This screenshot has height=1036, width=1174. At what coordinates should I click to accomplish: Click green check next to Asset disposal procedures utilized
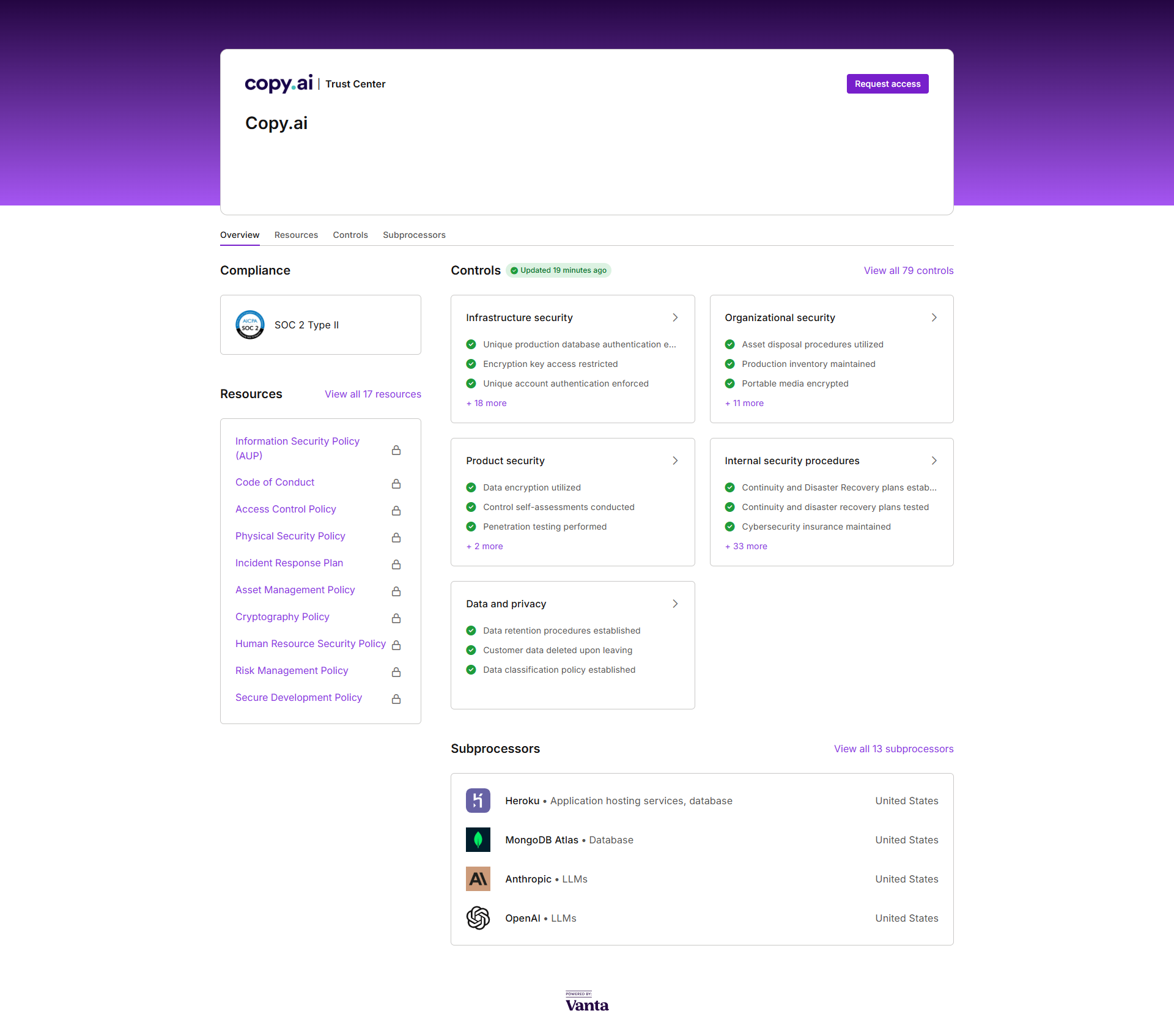point(729,344)
